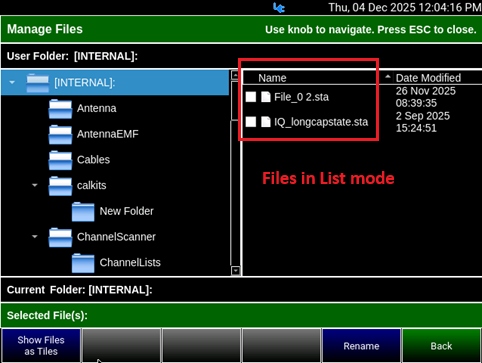Click the New Folder icon
482x363 pixels.
click(x=83, y=211)
